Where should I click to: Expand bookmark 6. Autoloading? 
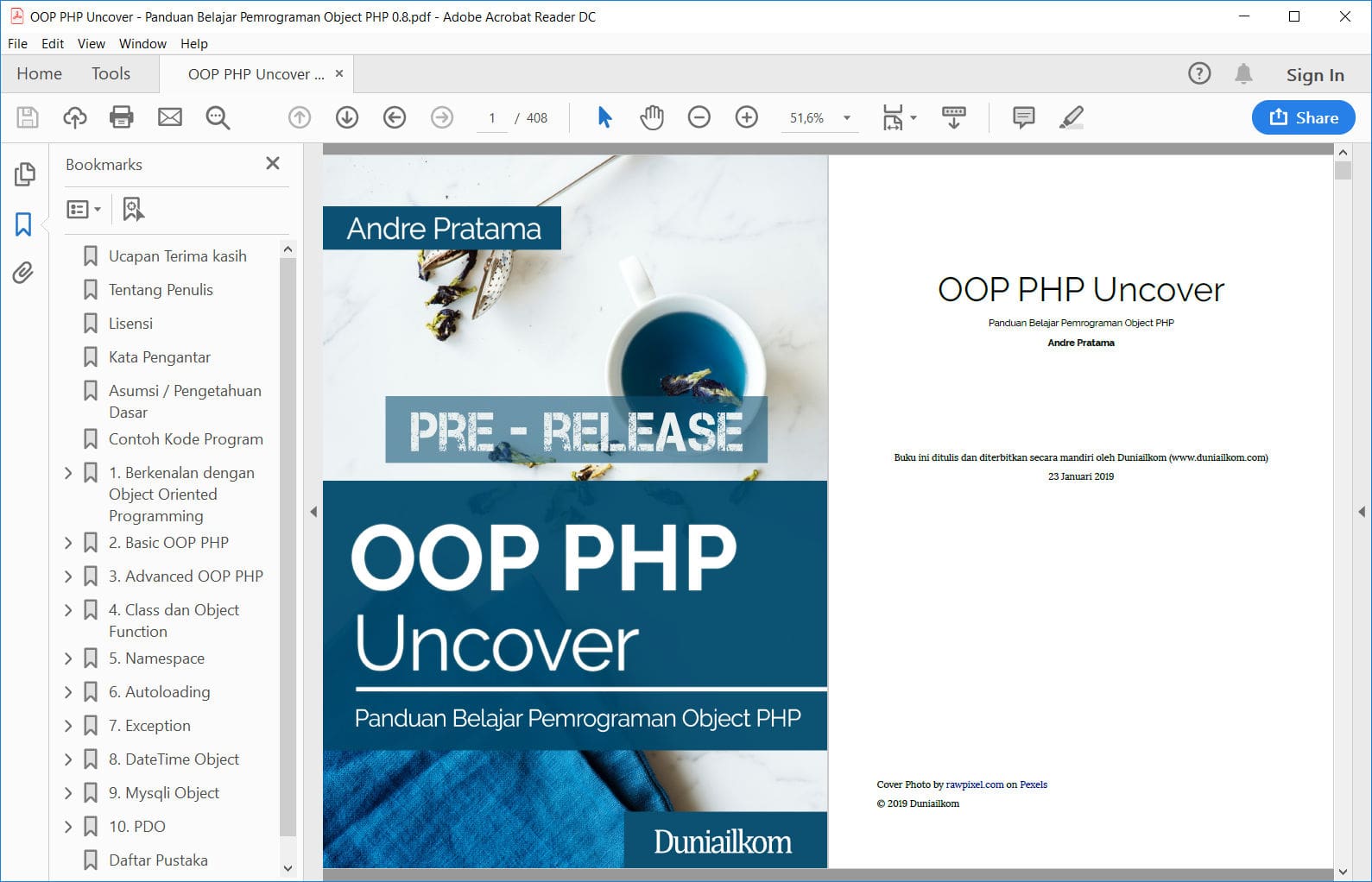[68, 692]
